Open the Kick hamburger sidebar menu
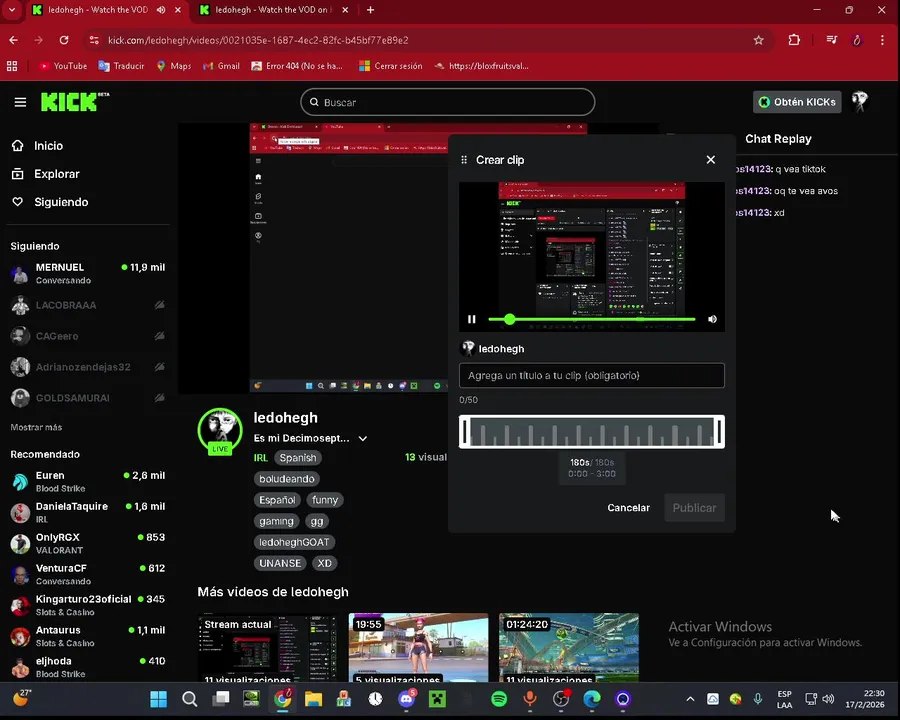The width and height of the screenshot is (900, 720). point(20,102)
